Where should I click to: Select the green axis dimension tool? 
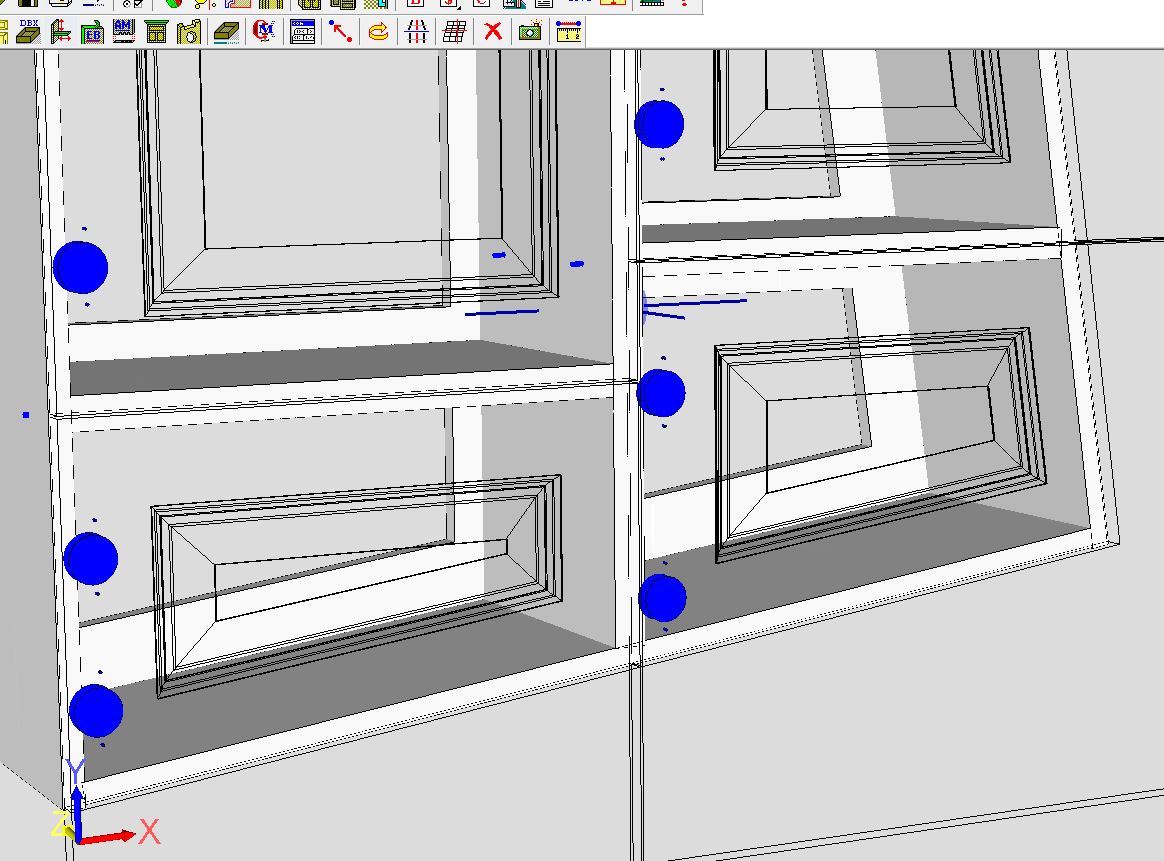(60, 31)
